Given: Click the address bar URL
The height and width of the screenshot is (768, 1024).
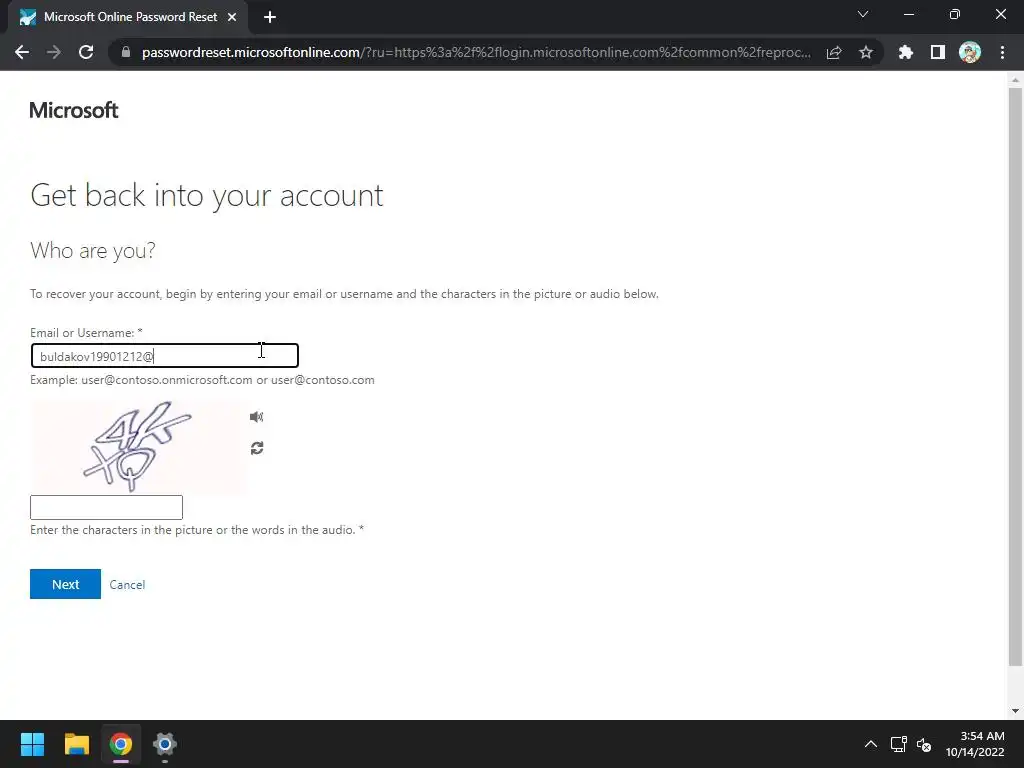Looking at the screenshot, I should click(x=476, y=52).
